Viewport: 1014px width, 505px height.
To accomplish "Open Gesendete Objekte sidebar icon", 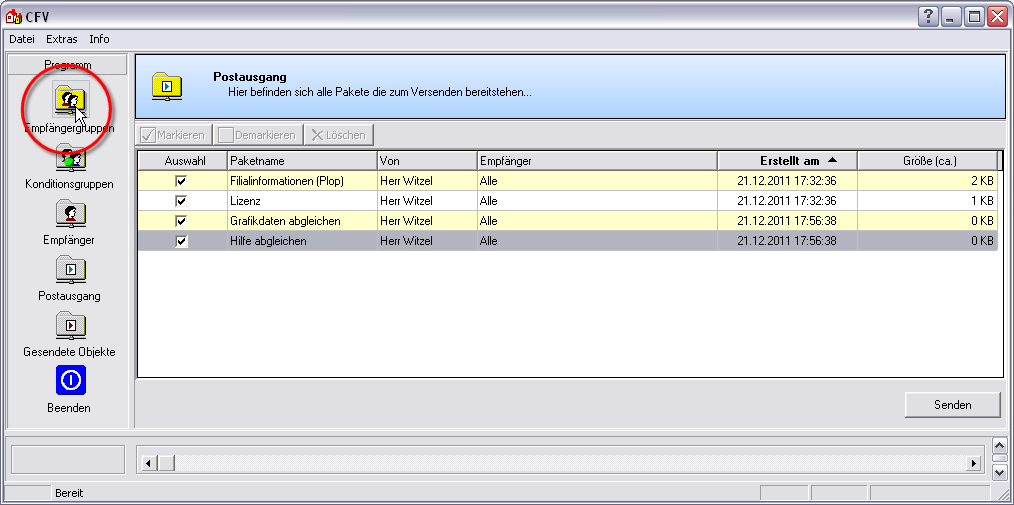I will pos(70,326).
